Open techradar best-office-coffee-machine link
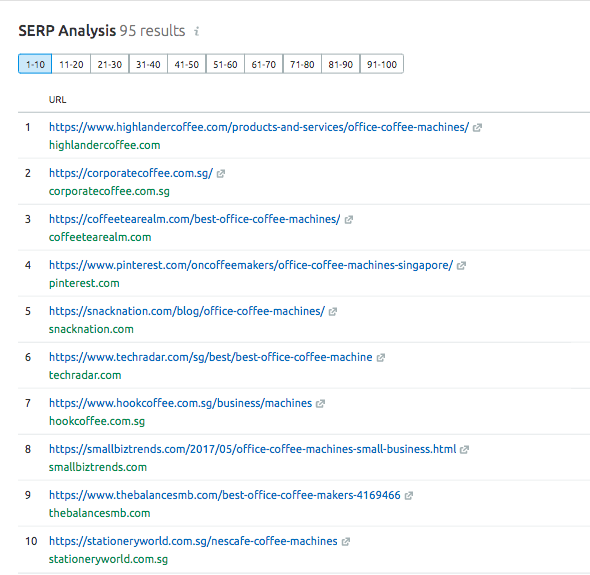Image resolution: width=590 pixels, height=575 pixels. (x=210, y=357)
